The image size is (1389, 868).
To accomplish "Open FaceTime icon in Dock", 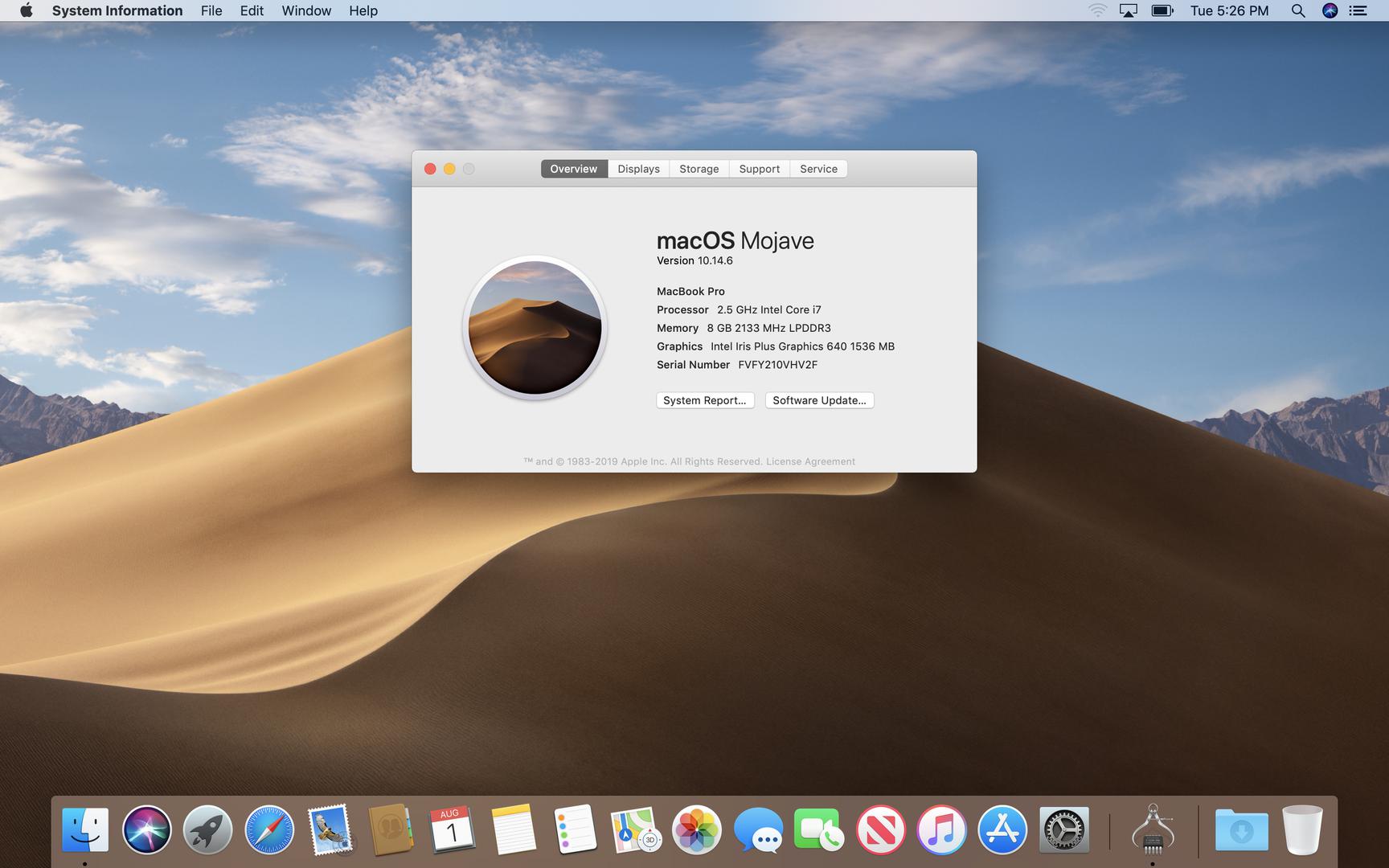I will [x=819, y=829].
